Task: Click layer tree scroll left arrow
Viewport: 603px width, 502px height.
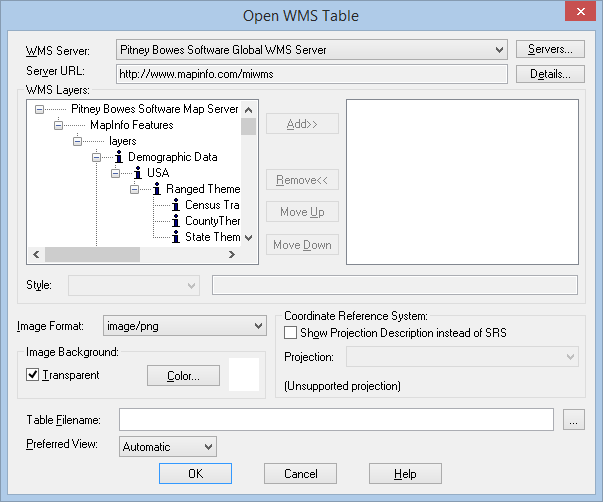Action: tap(36, 254)
